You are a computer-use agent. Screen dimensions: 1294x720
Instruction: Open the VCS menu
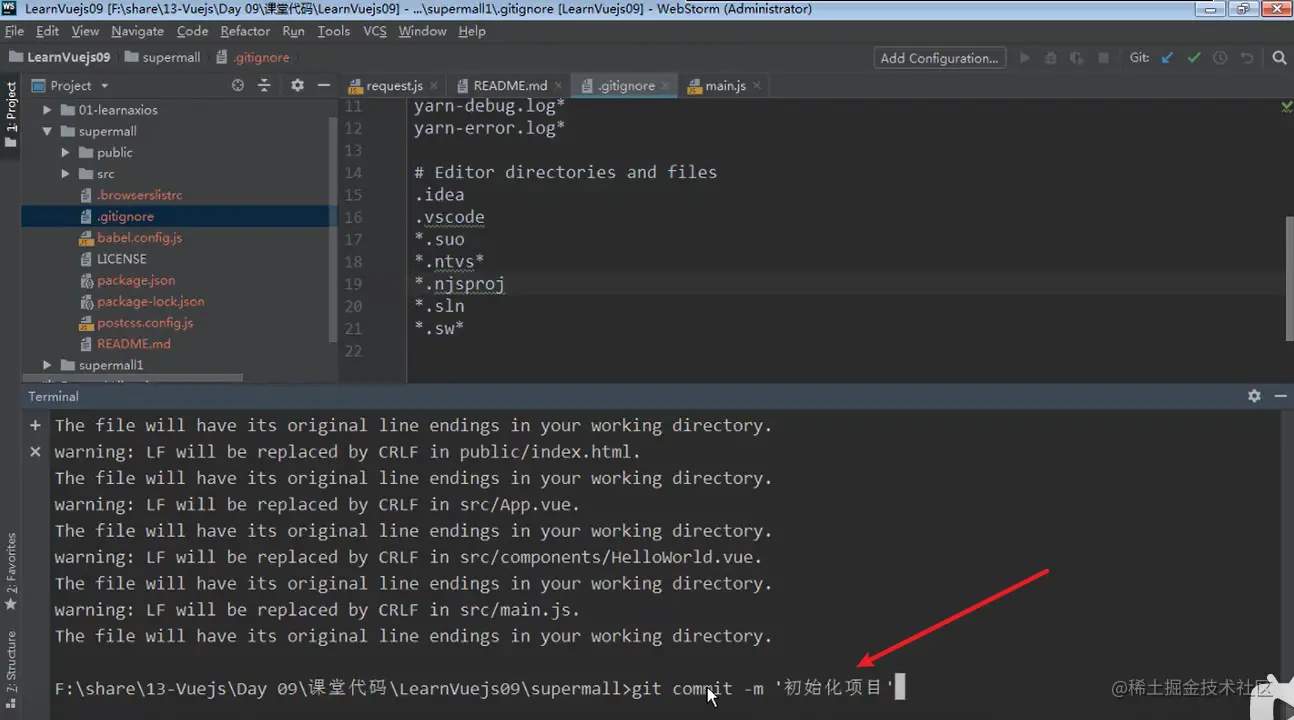pyautogui.click(x=375, y=31)
